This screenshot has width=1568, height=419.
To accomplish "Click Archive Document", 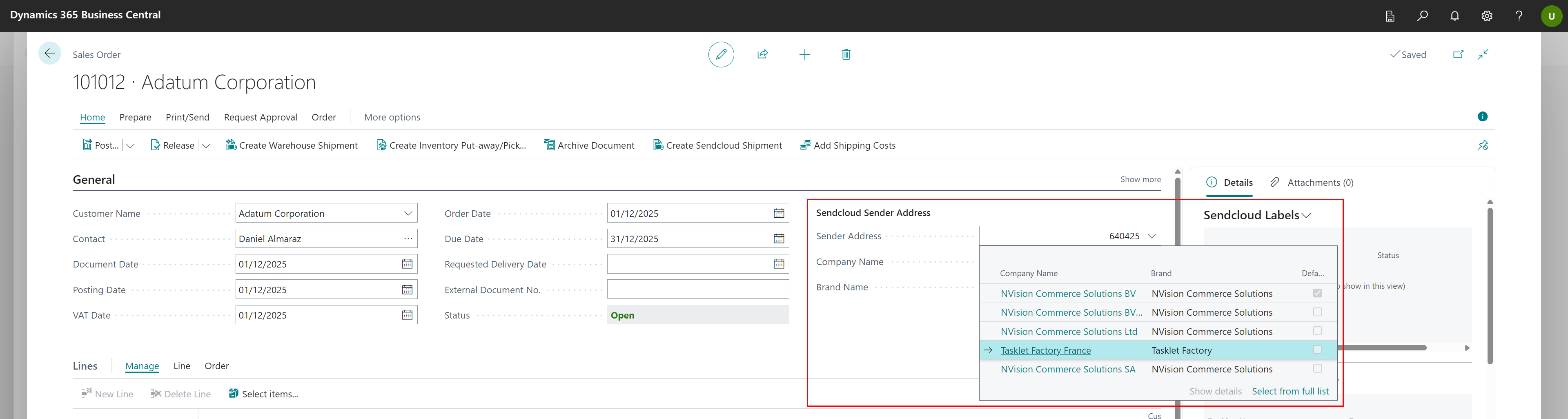I will [x=589, y=145].
